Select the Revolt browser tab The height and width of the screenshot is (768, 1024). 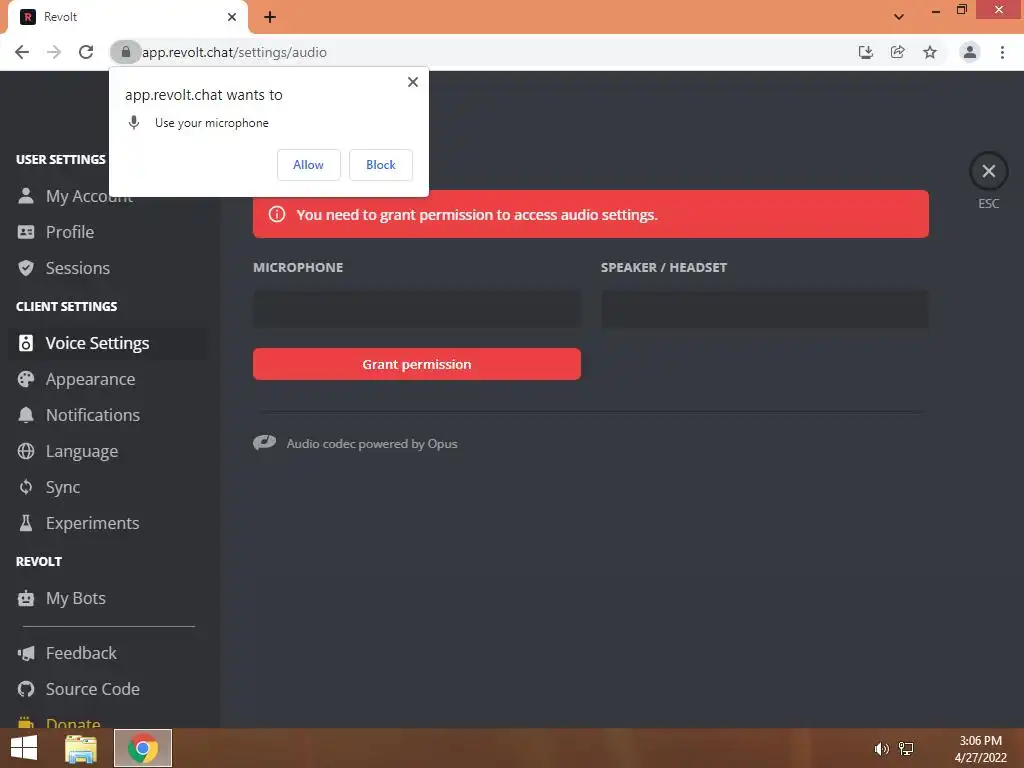(127, 17)
